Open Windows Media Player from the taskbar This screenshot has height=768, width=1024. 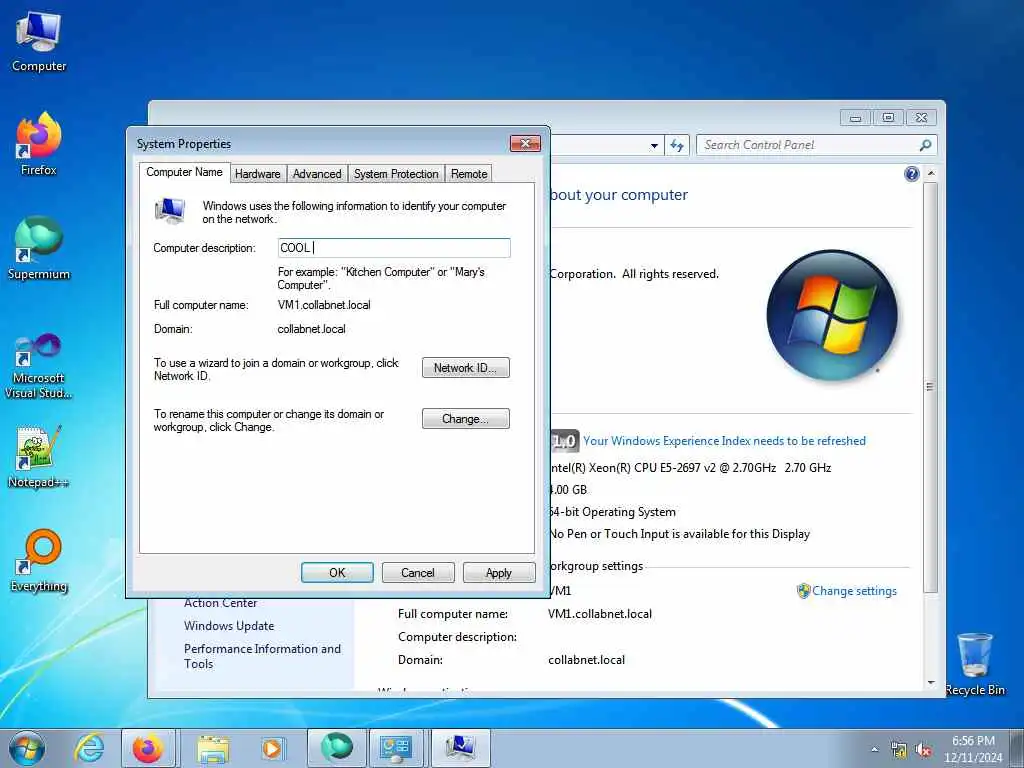[272, 748]
